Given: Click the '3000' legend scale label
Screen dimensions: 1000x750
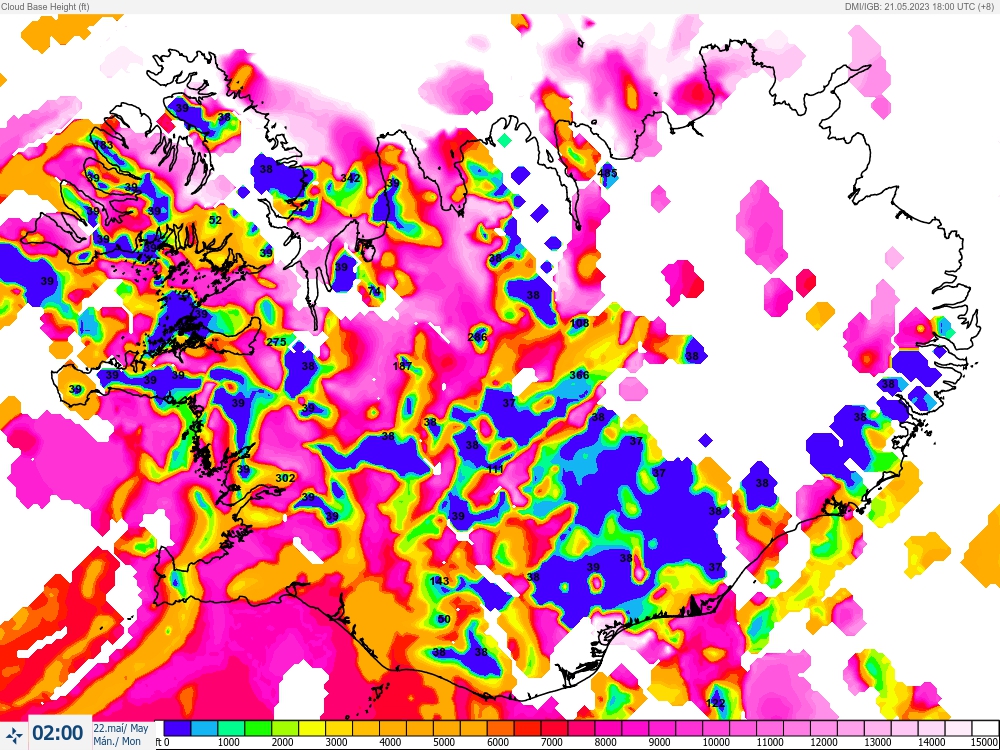Looking at the screenshot, I should coord(336,742).
